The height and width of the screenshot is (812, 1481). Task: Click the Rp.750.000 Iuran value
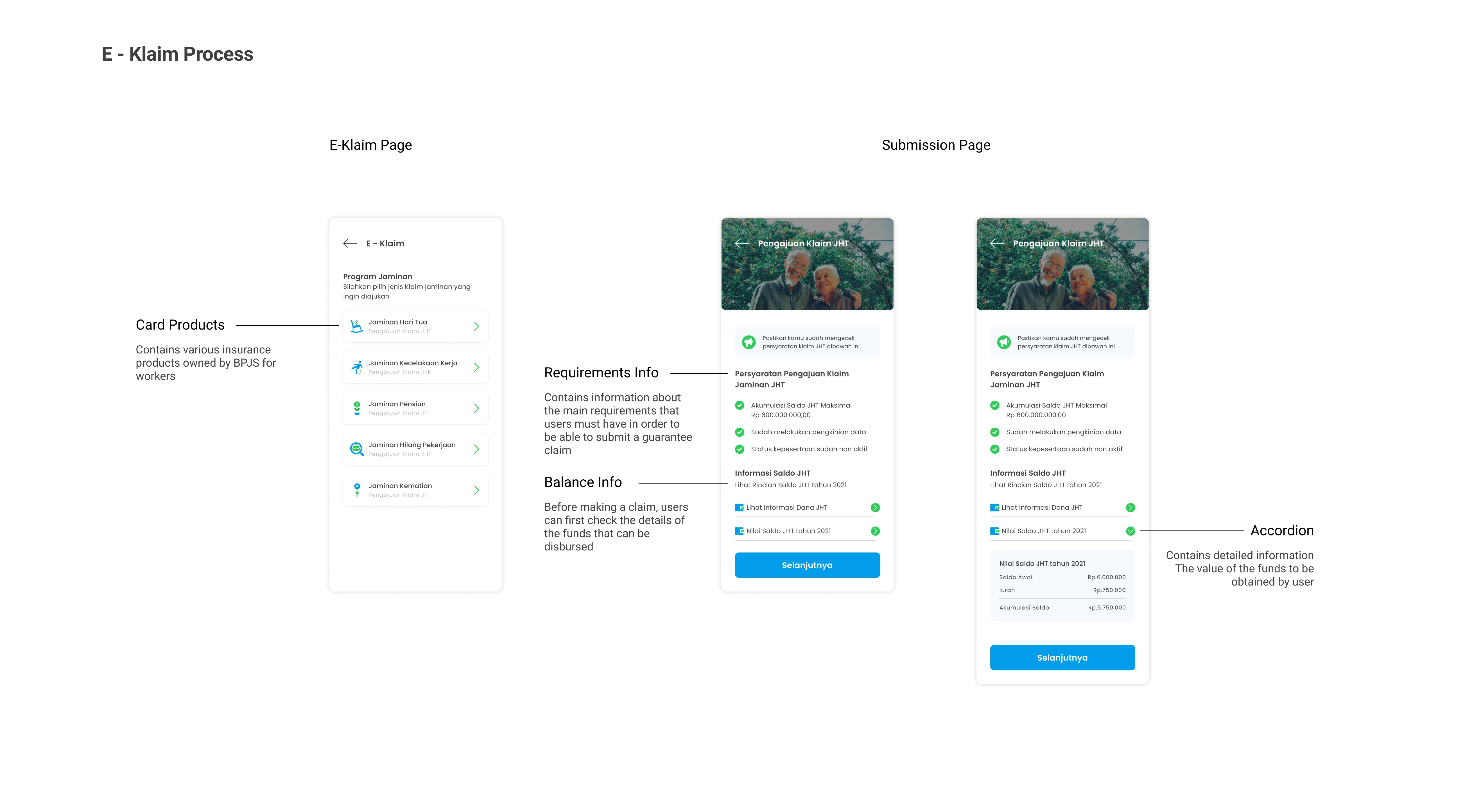pyautogui.click(x=1110, y=590)
